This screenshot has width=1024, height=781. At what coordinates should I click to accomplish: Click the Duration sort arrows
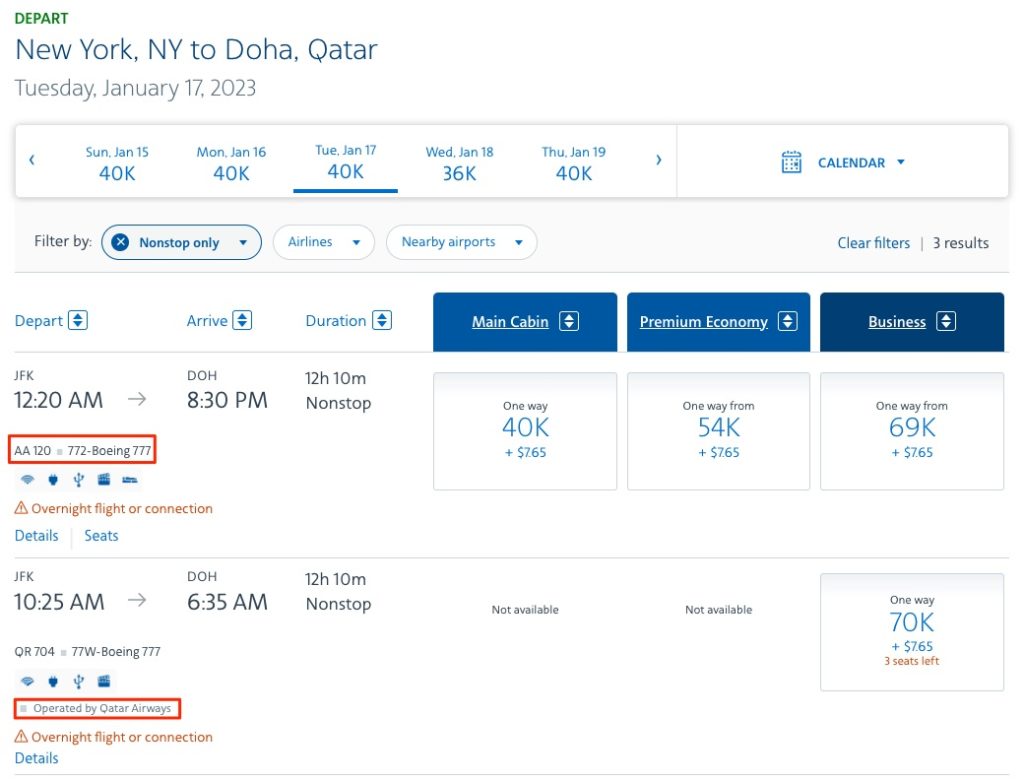[381, 320]
